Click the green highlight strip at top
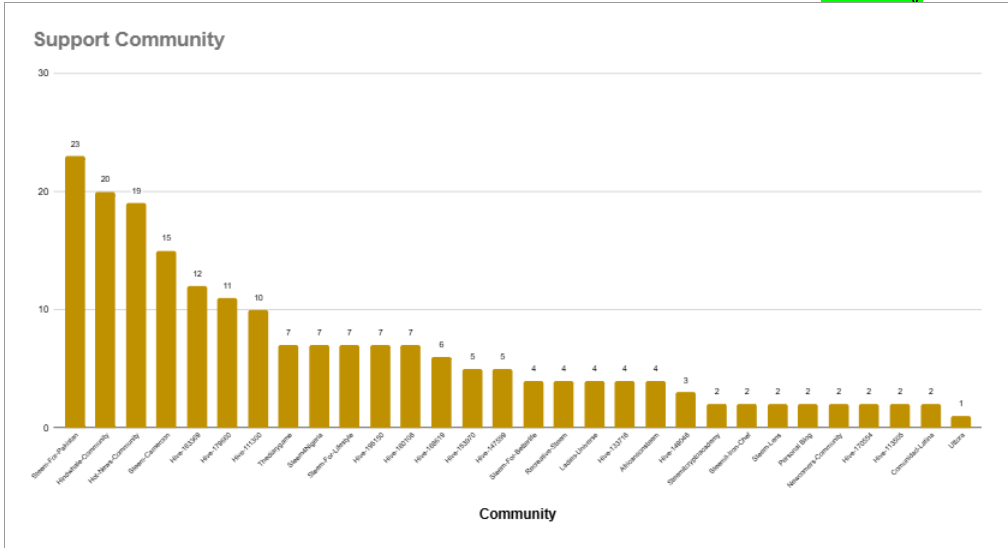 [x=872, y=1]
